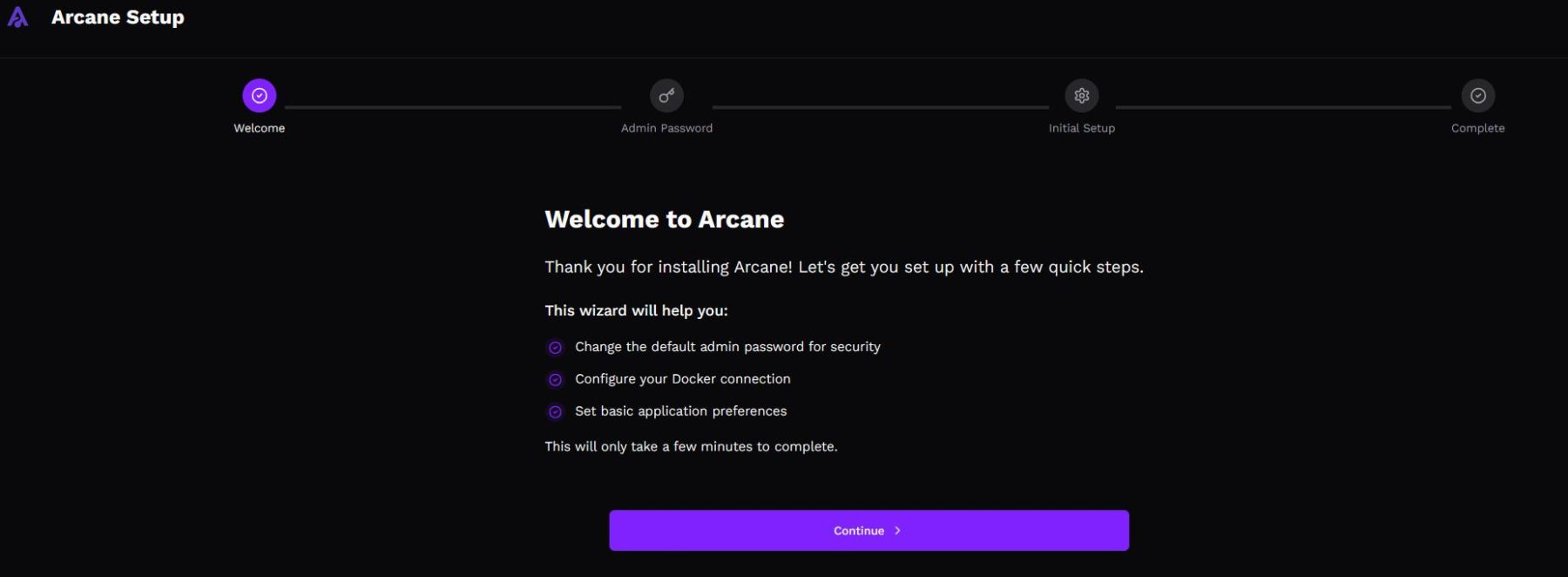Click the Arcane Setup title text
The image size is (1568, 577).
coord(118,17)
